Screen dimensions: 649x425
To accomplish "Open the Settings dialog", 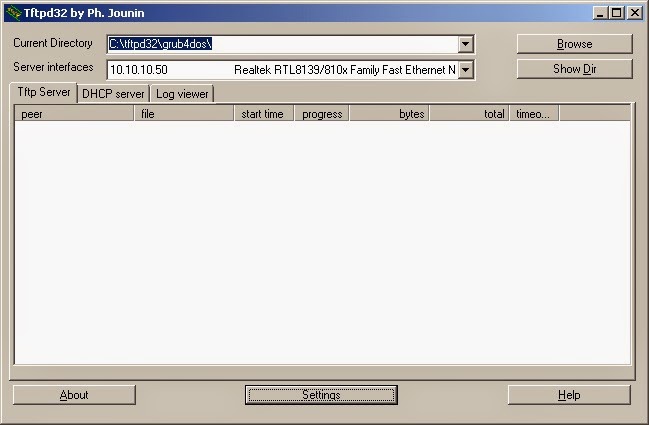I will 321,395.
